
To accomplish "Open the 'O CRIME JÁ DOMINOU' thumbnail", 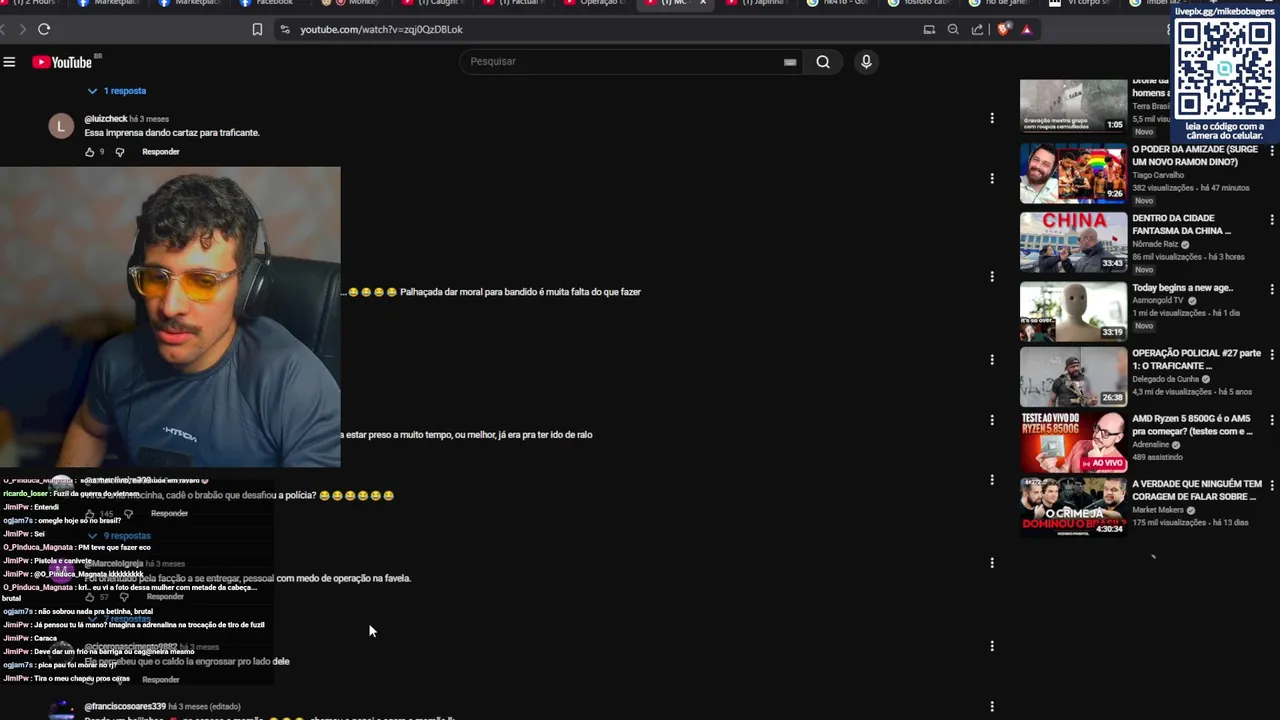I will [x=1073, y=507].
